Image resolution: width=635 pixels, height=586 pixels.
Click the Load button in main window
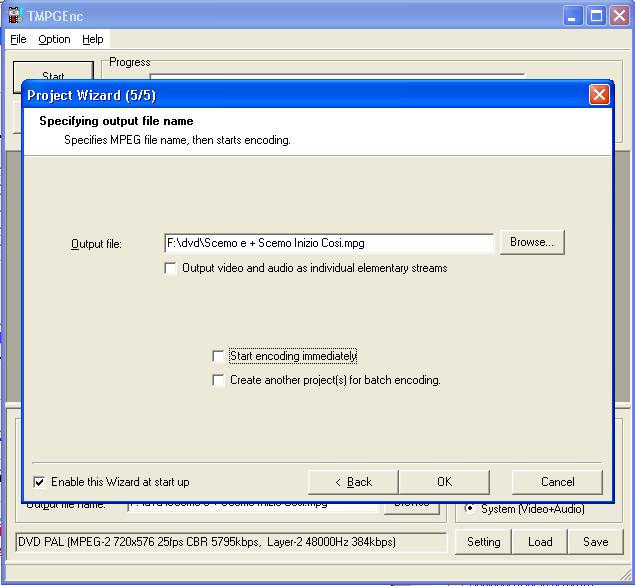tap(540, 542)
